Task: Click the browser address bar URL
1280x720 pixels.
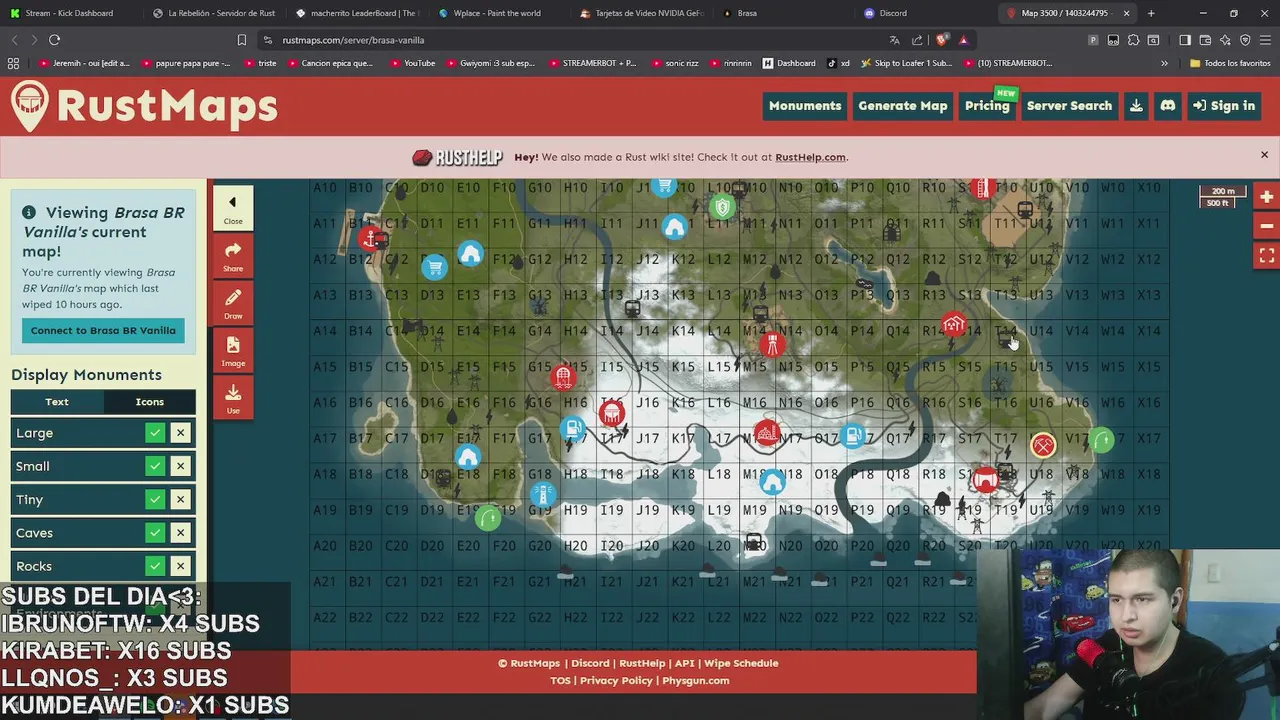Action: click(353, 40)
